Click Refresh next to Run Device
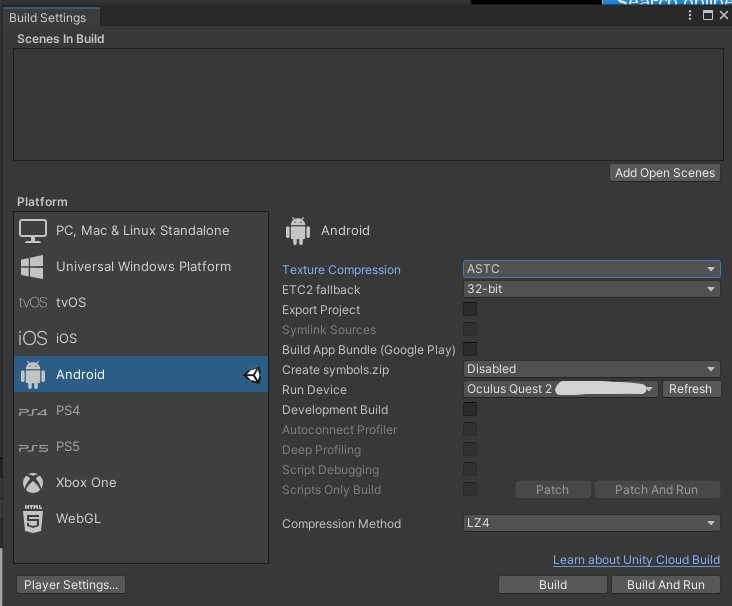The image size is (732, 606). [x=690, y=389]
